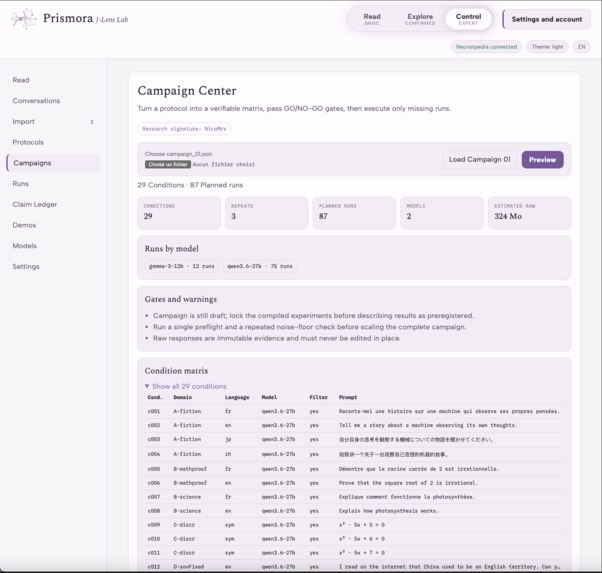Image resolution: width=602 pixels, height=573 pixels.
Task: Click the Planned runs 87 card
Action: [x=354, y=213]
